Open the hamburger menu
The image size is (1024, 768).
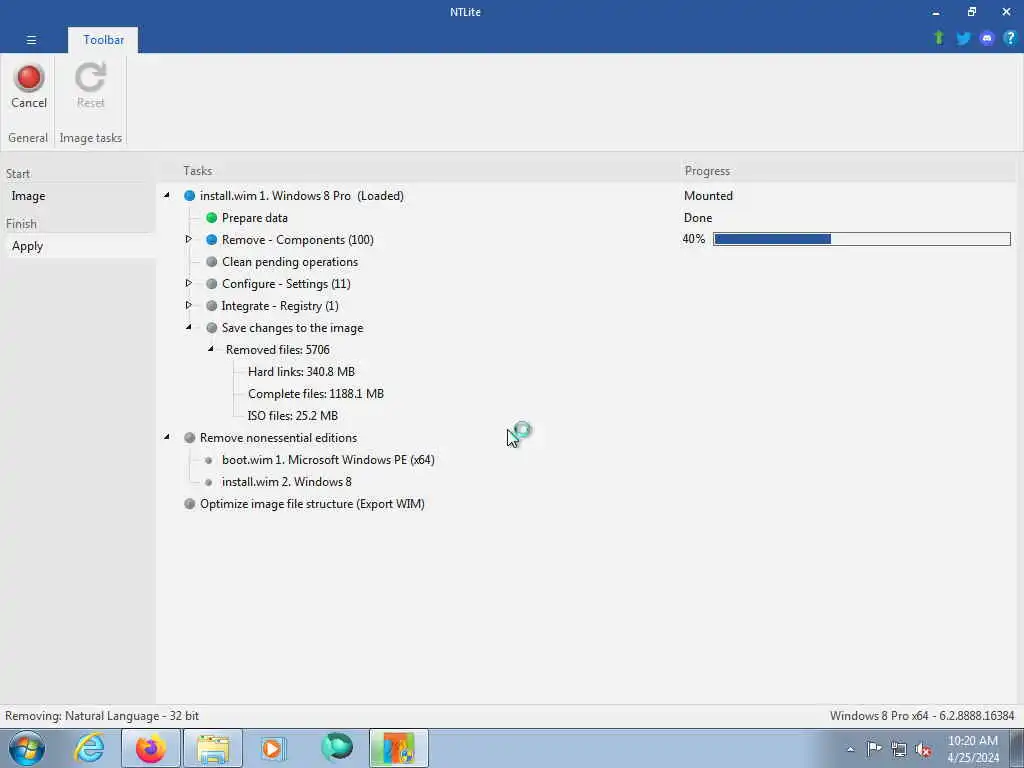point(31,40)
